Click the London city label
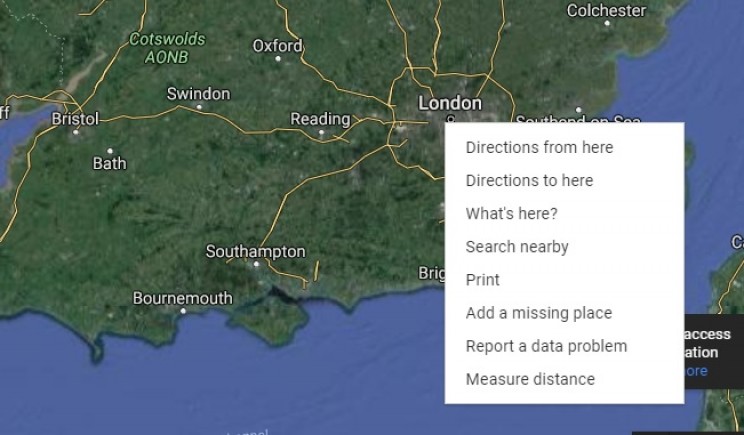This screenshot has width=744, height=435. 449,103
